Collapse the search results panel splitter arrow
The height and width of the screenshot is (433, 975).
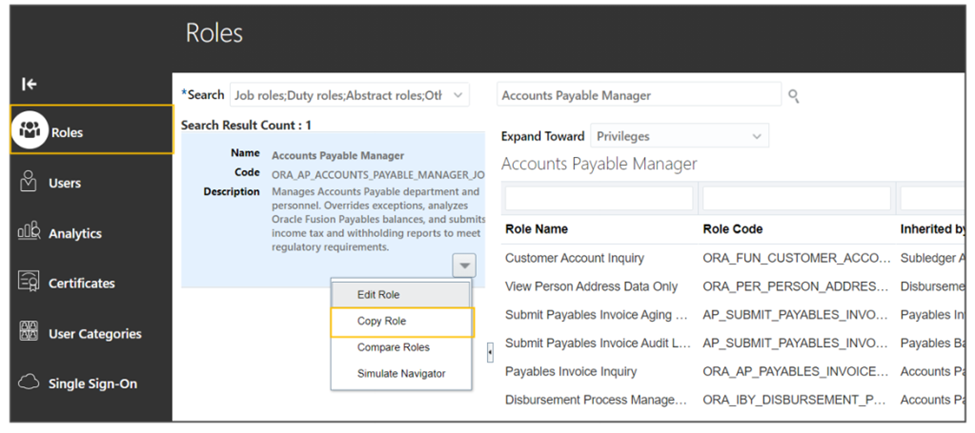tap(490, 353)
